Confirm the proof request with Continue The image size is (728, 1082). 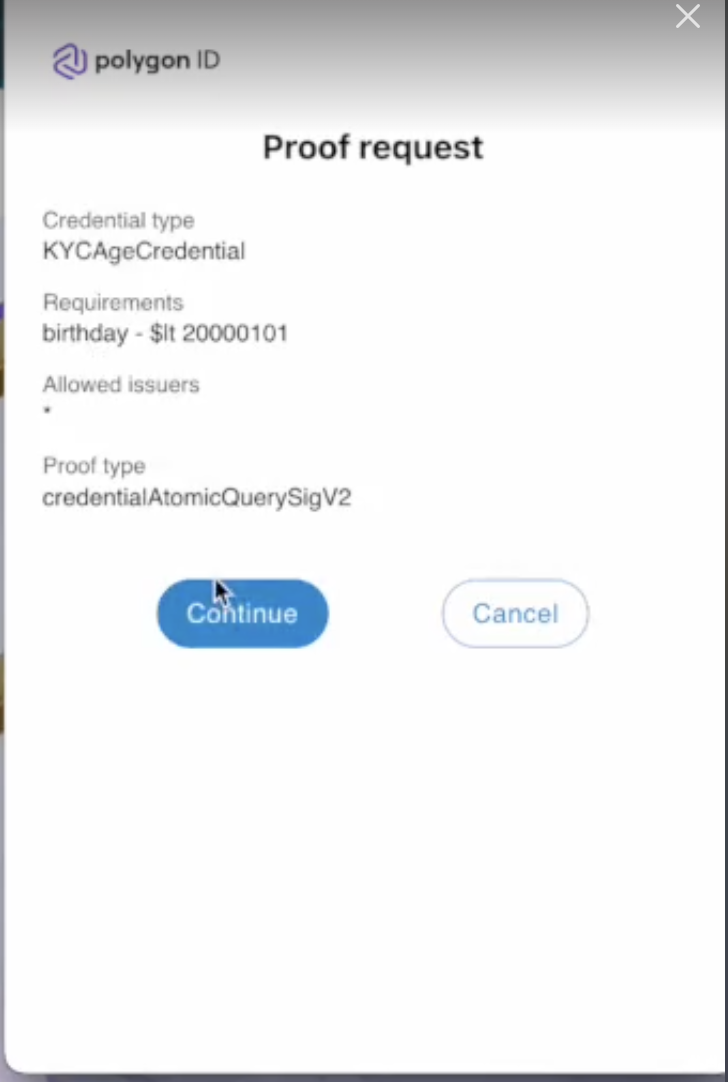click(242, 613)
